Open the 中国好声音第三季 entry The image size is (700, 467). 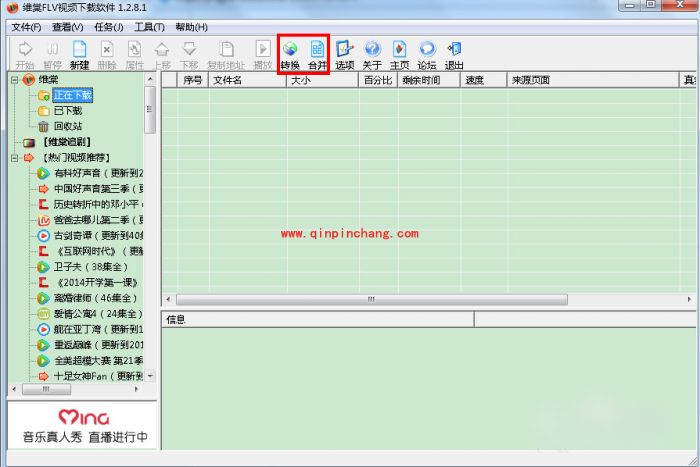[98, 189]
